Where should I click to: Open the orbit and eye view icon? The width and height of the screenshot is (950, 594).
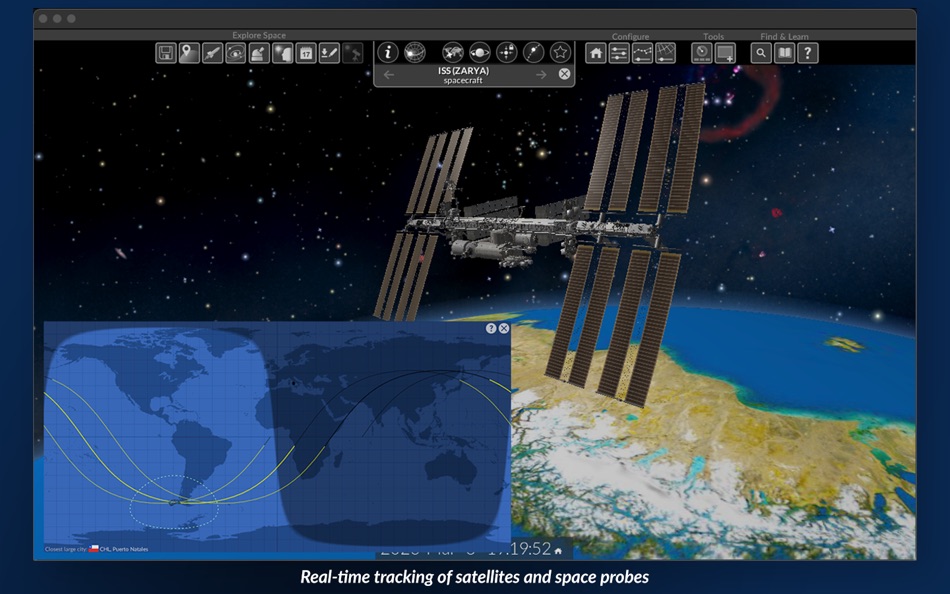click(236, 53)
